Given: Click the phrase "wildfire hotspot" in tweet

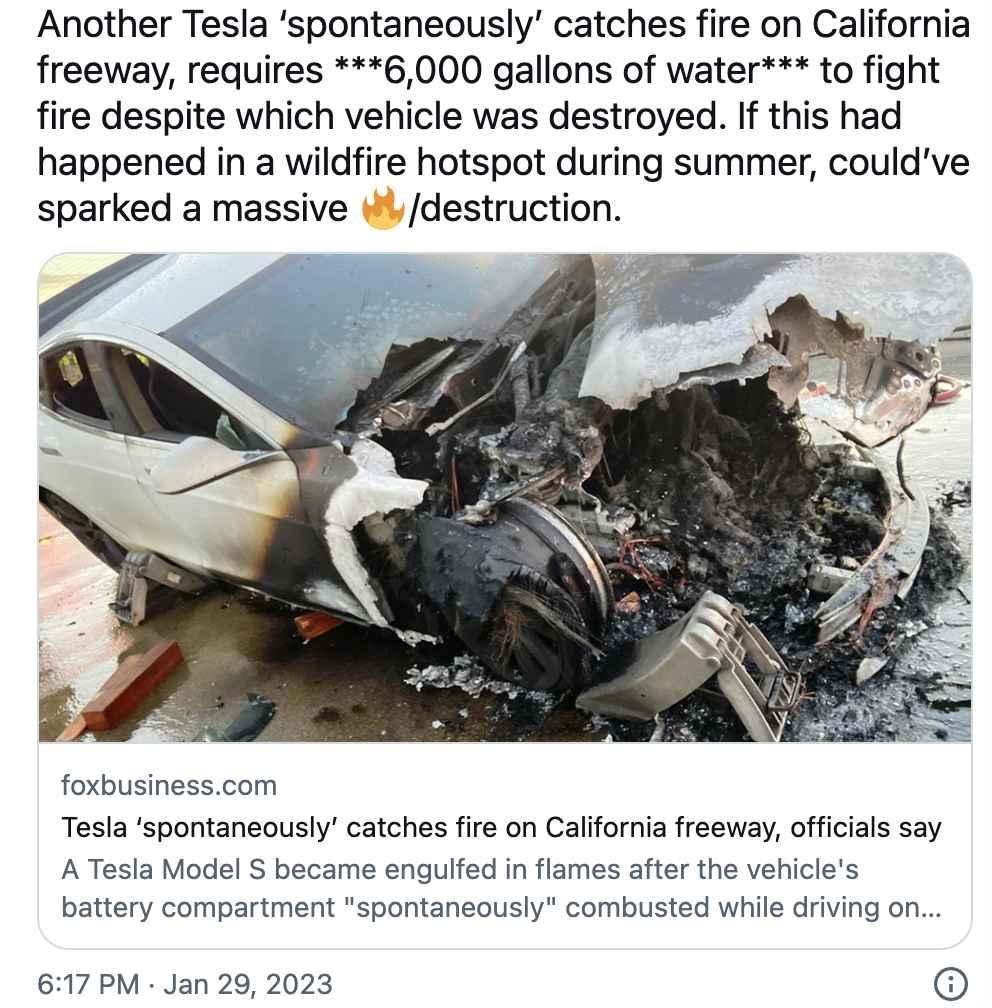Looking at the screenshot, I should tap(415, 163).
